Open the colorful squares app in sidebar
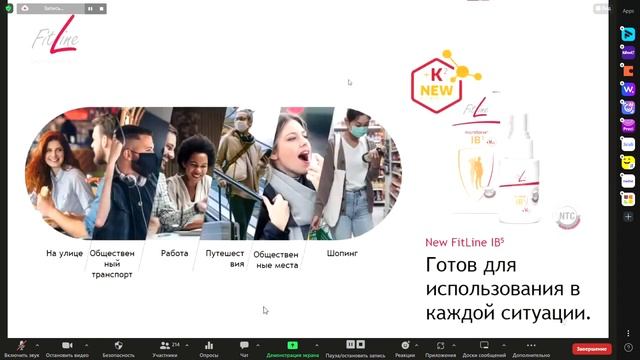The height and width of the screenshot is (360, 640). 628,199
